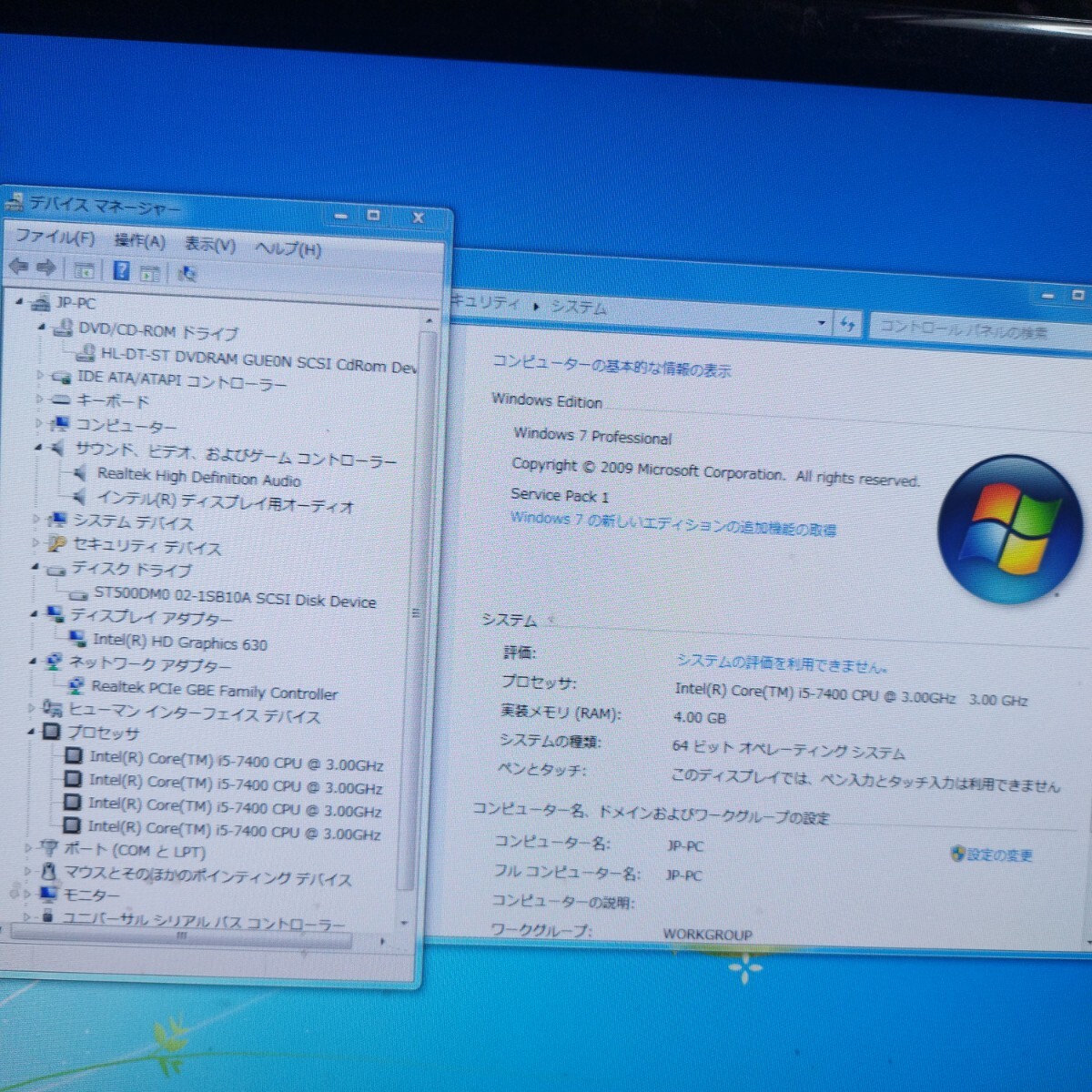This screenshot has width=1092, height=1092.
Task: Click the Help question-mark toolbar icon
Action: click(121, 270)
